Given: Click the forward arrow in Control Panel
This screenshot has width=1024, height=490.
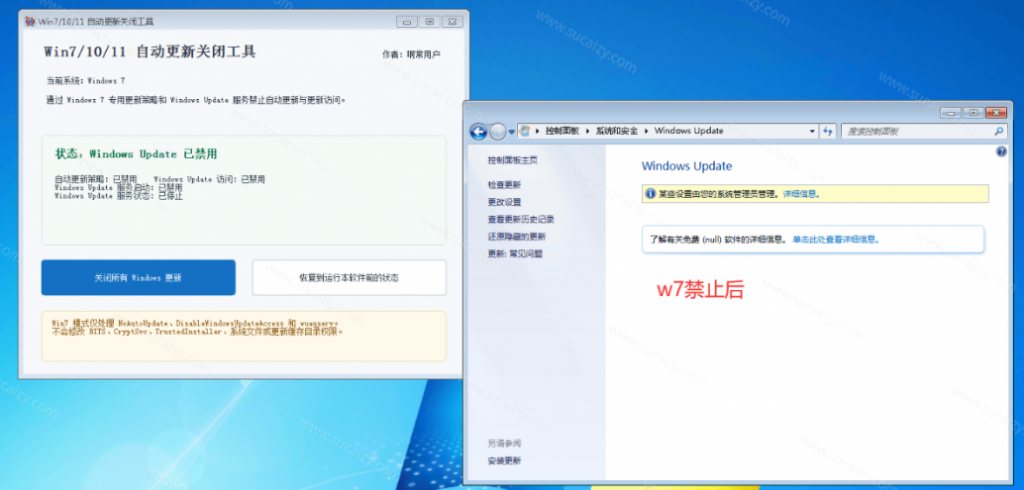Looking at the screenshot, I should coord(498,131).
